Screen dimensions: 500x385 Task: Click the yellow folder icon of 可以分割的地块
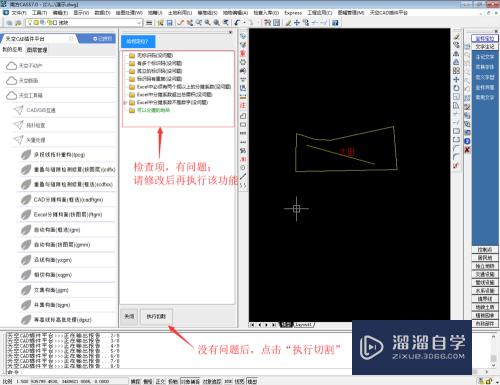tap(132, 110)
